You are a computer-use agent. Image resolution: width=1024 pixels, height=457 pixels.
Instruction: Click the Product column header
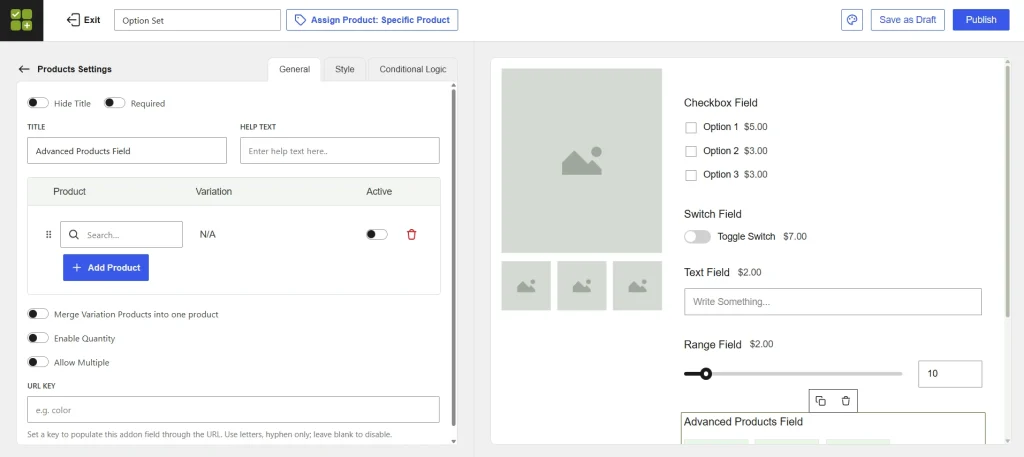click(69, 191)
